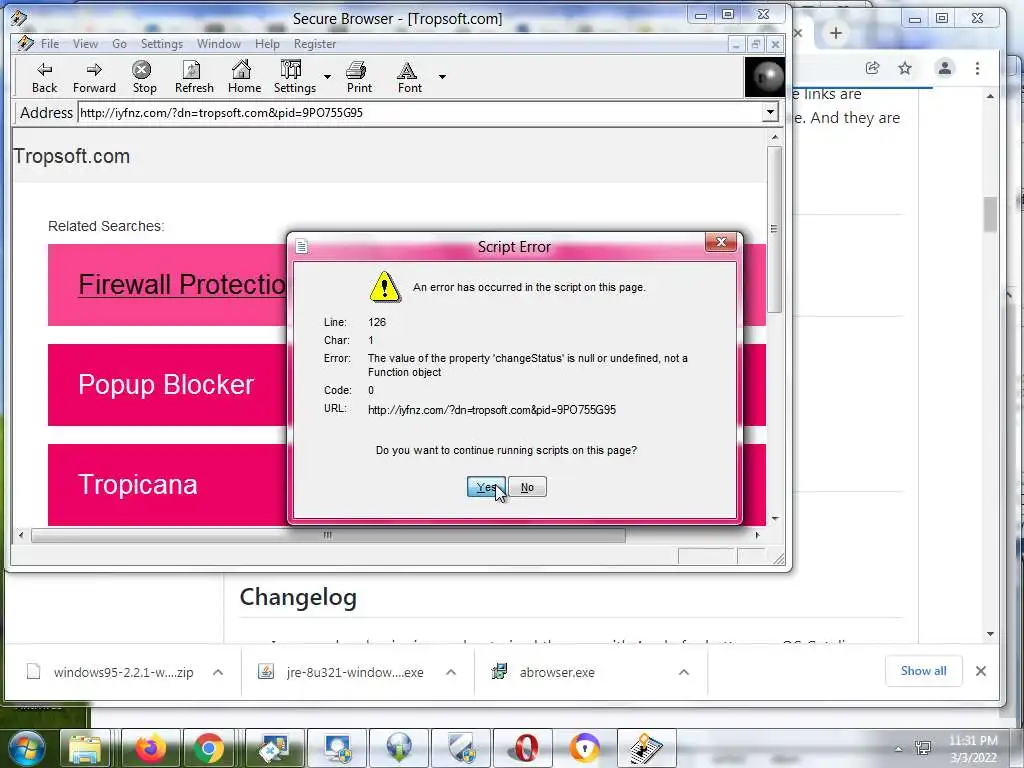Open the File menu
Screen dimensions: 1024x768
click(50, 44)
